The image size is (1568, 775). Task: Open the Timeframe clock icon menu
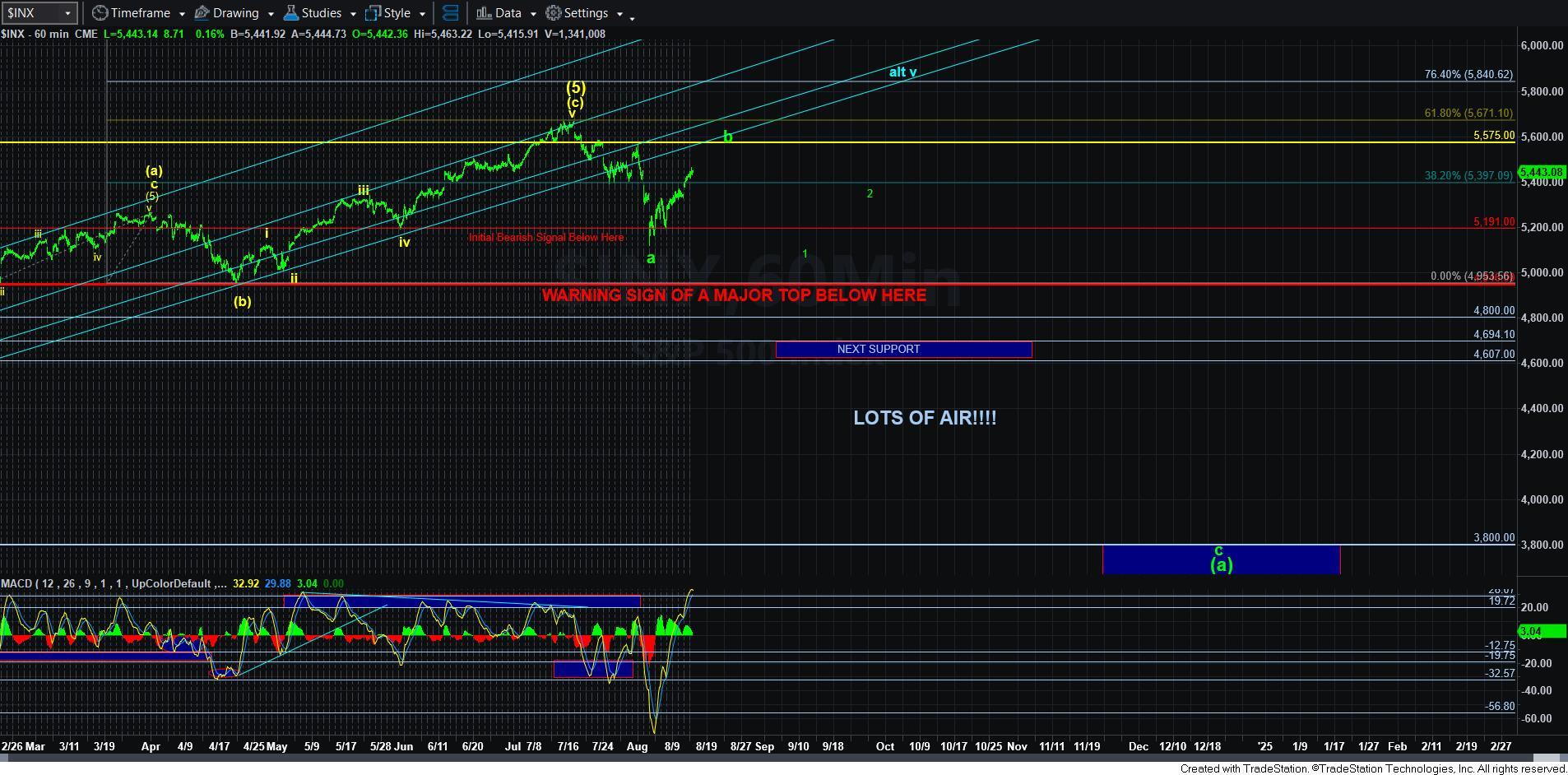100,13
